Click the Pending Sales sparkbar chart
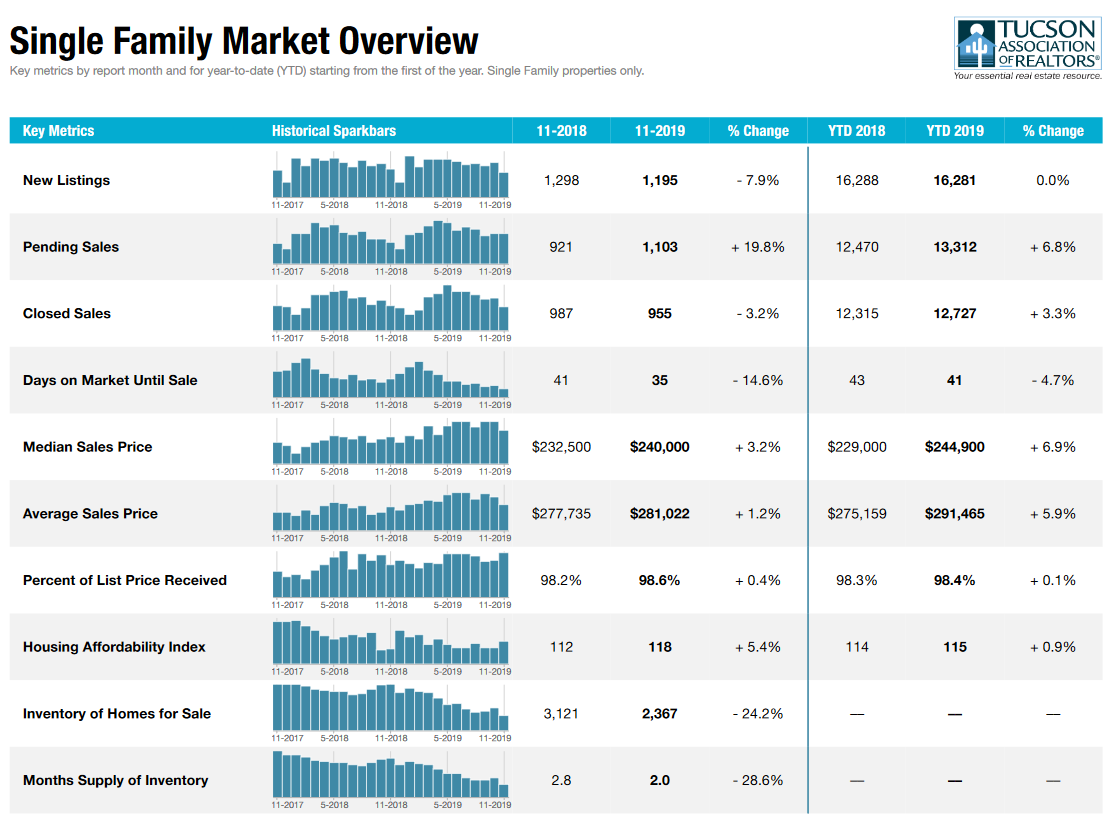 [x=391, y=243]
